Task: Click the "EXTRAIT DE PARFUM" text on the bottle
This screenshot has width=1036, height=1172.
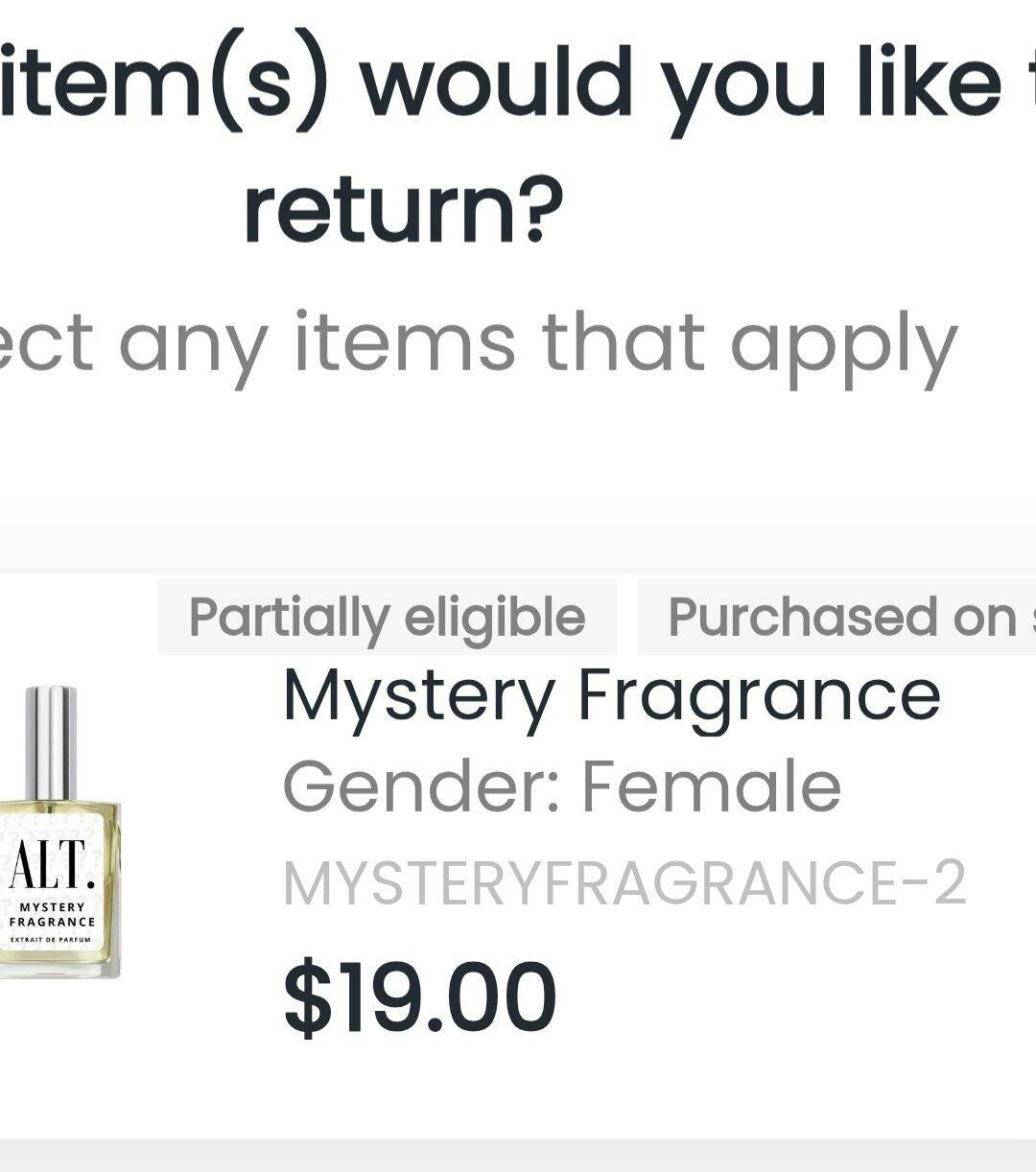Action: pos(51,940)
